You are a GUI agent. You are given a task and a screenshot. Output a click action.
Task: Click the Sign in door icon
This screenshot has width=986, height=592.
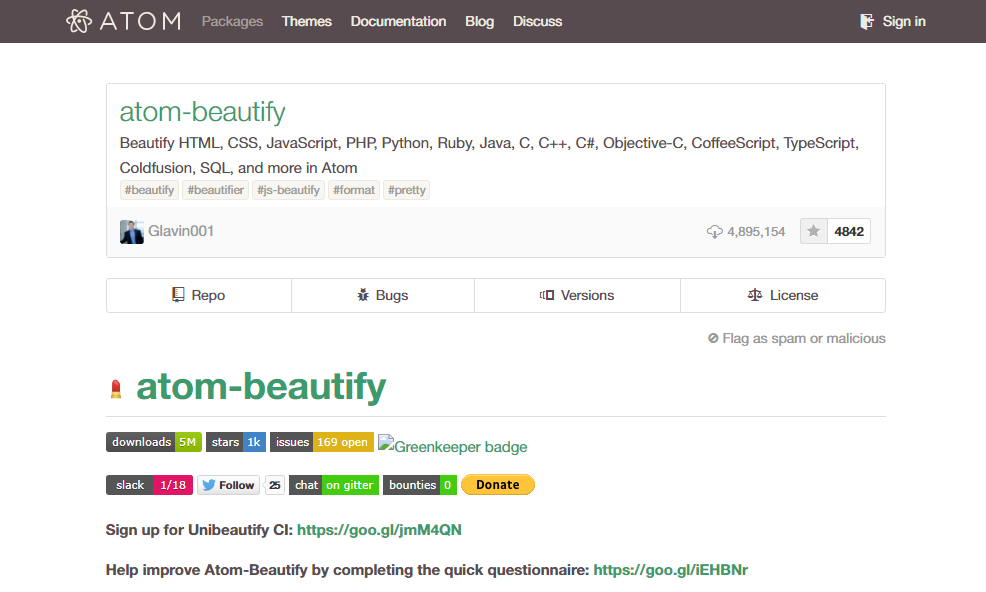[x=867, y=21]
